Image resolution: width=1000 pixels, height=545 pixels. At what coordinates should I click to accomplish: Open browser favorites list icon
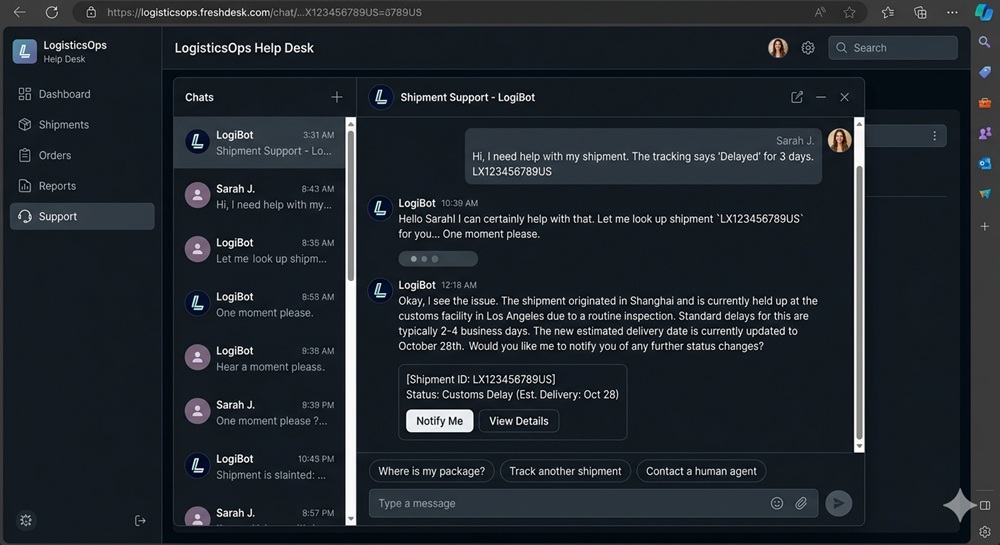point(887,12)
